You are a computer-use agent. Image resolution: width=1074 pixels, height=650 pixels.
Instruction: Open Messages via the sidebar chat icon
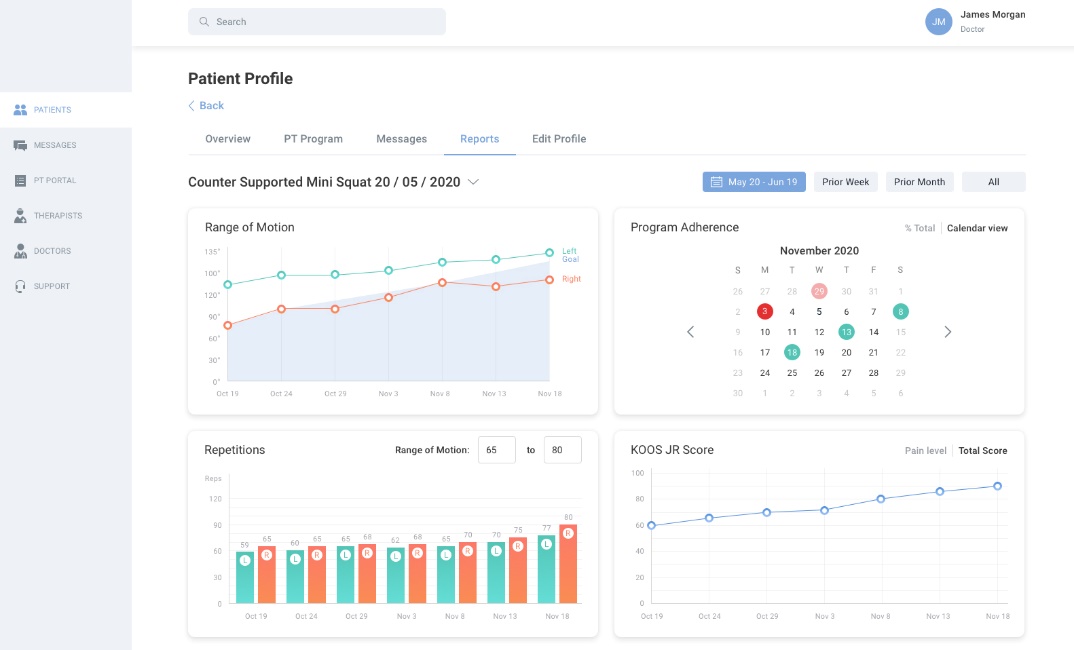tap(20, 145)
